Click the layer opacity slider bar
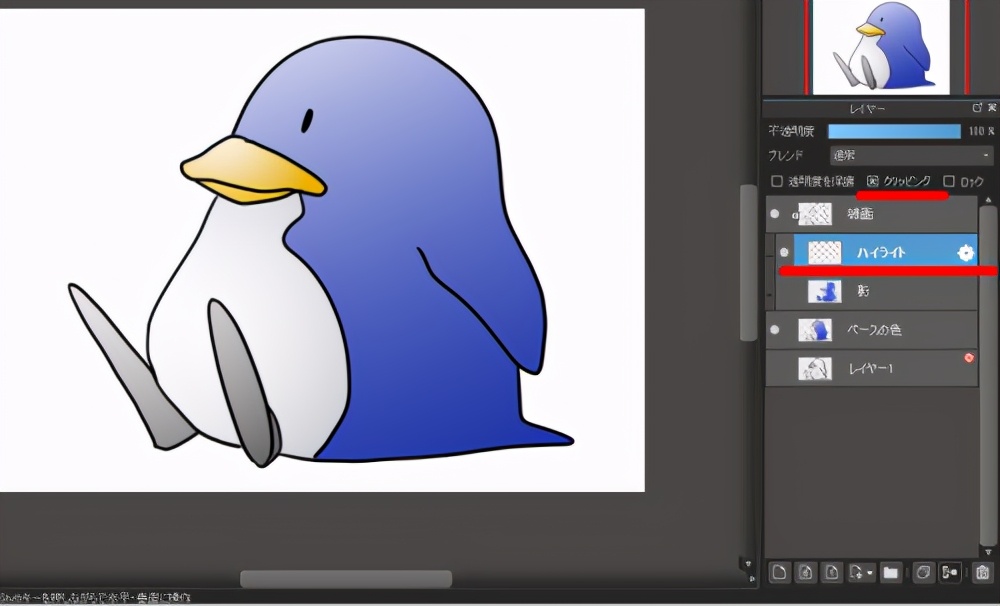This screenshot has height=606, width=1000. click(894, 131)
